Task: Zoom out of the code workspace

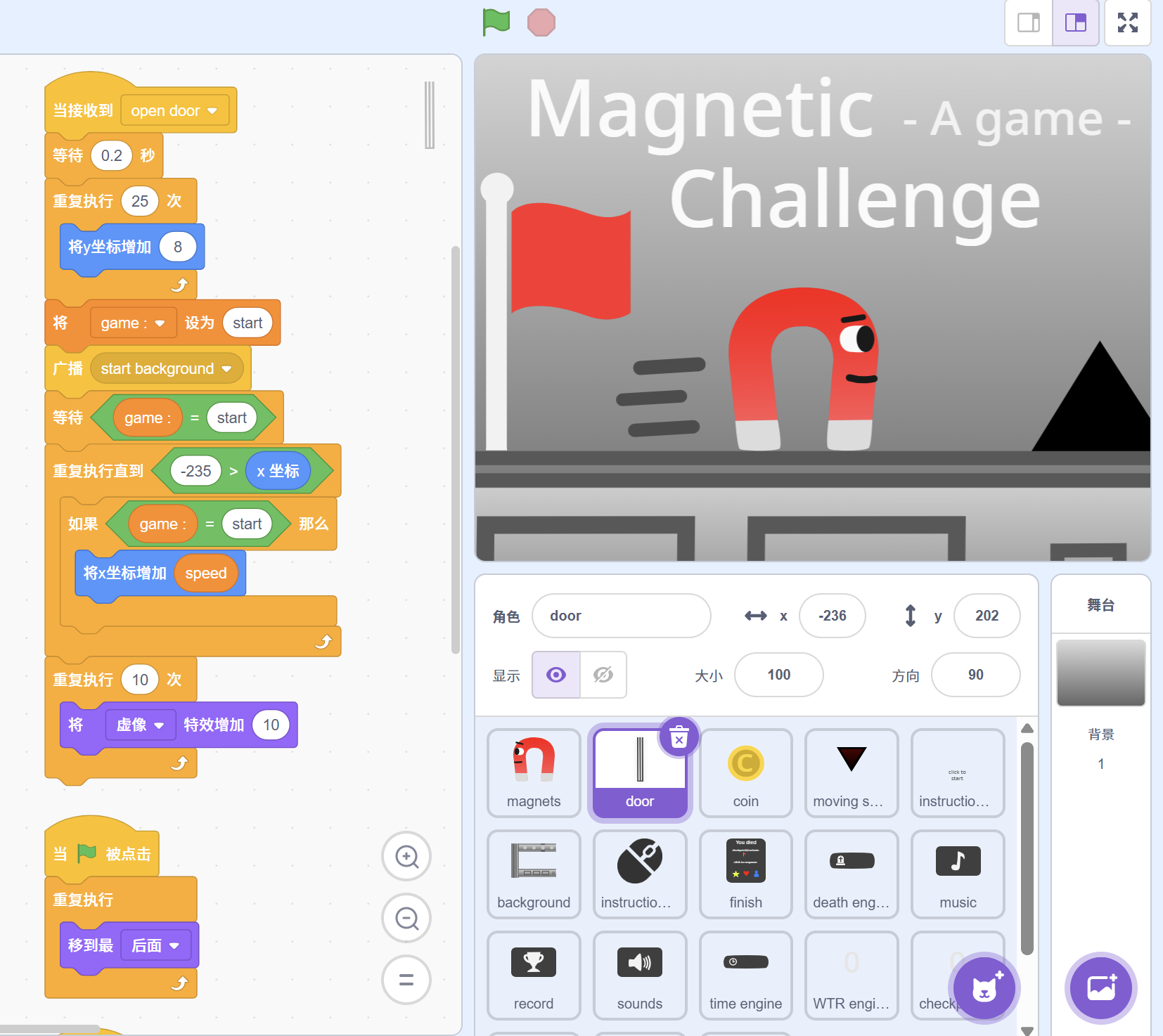Action: 406,918
